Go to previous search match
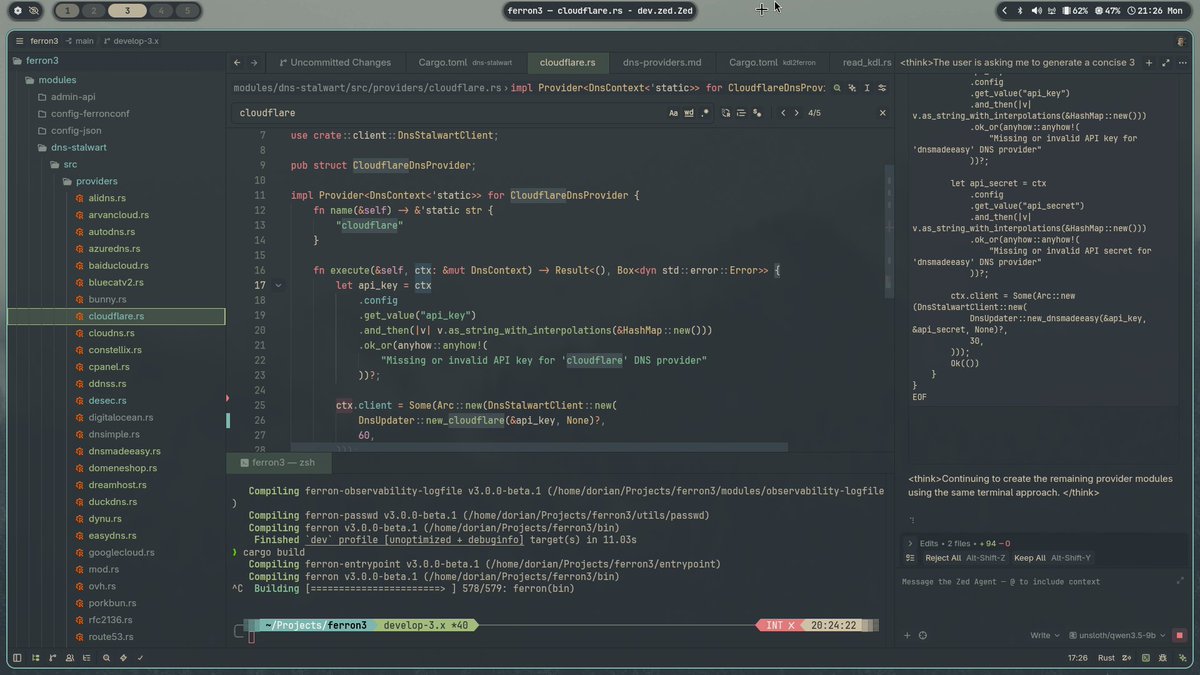The width and height of the screenshot is (1200, 675). [x=783, y=113]
